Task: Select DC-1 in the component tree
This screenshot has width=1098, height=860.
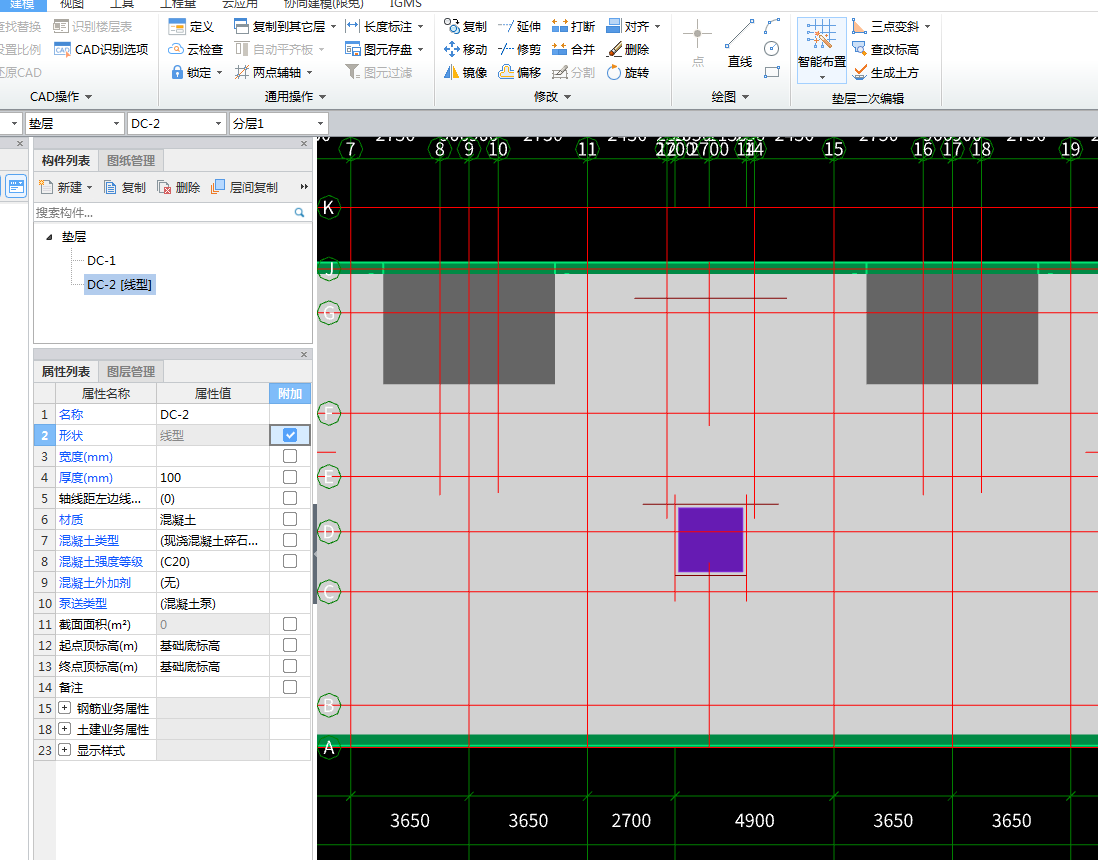Action: pyautogui.click(x=102, y=261)
